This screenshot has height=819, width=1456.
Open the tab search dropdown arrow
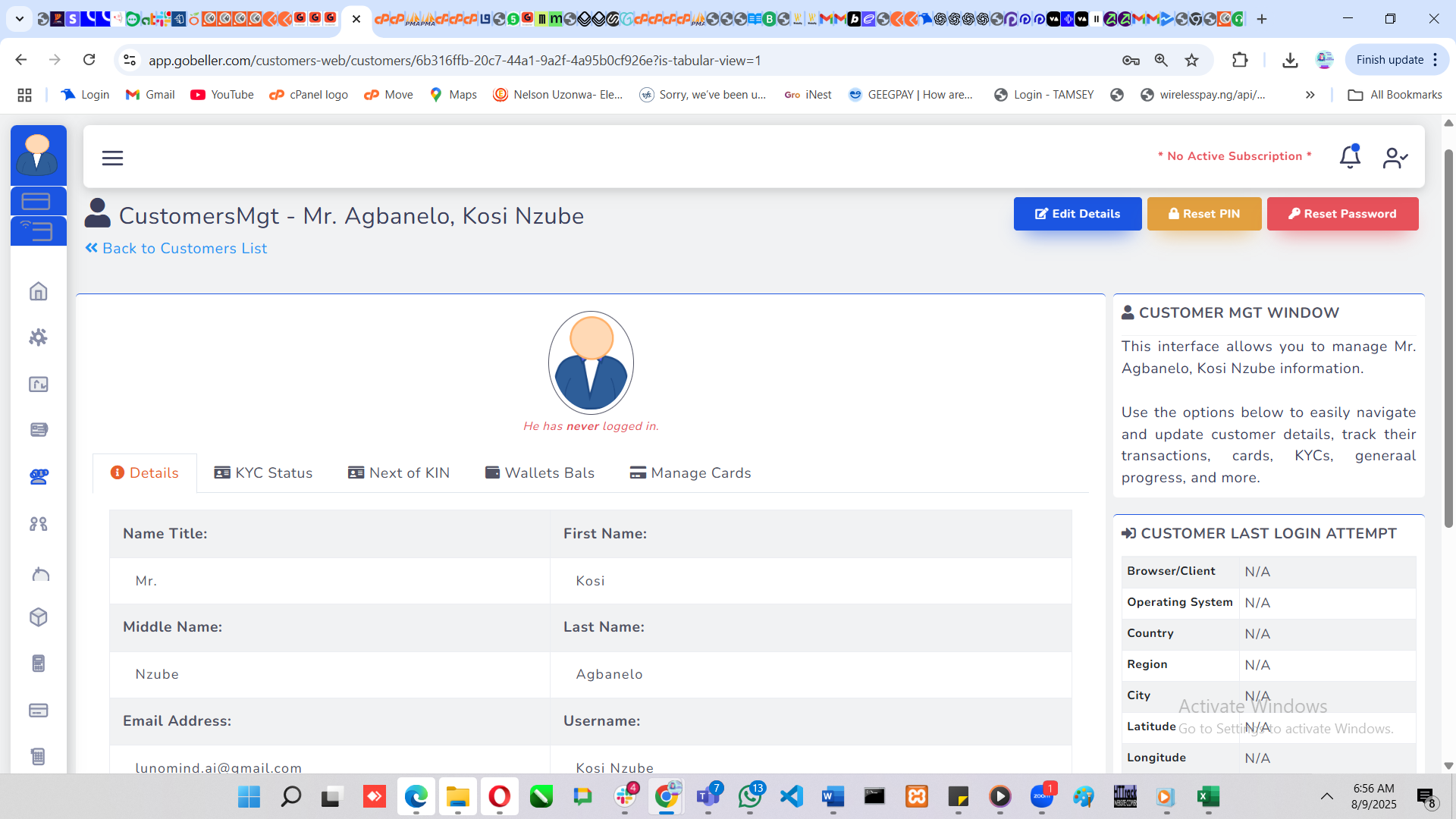[x=20, y=18]
